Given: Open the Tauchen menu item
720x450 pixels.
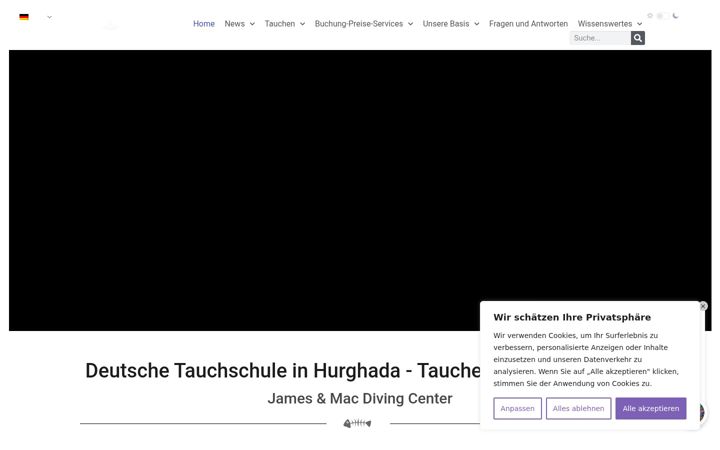Looking at the screenshot, I should [280, 24].
